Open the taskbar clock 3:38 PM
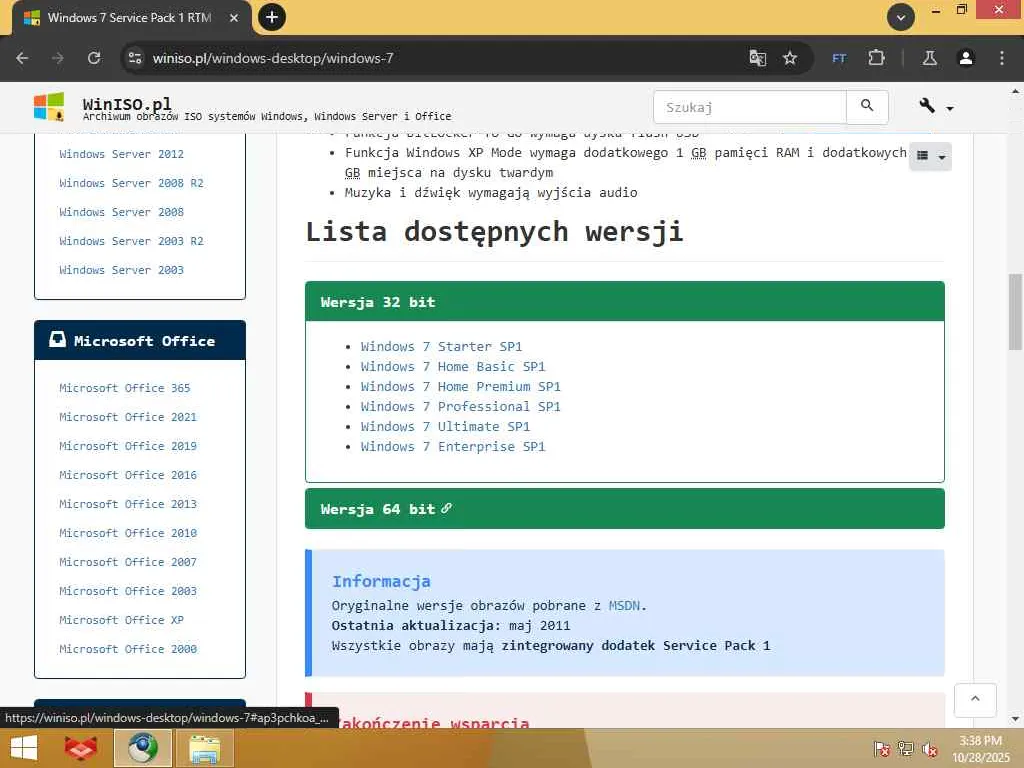Viewport: 1024px width, 768px height. click(x=981, y=748)
